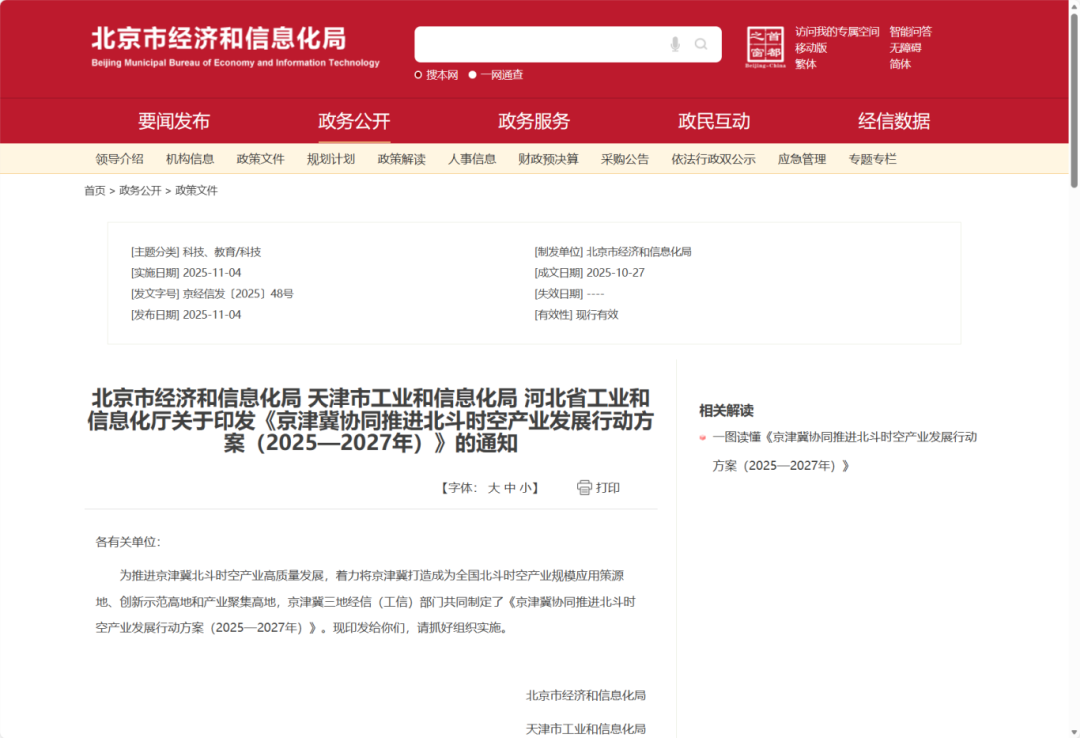Select the 搜本网 radio button
The height and width of the screenshot is (738, 1080).
point(417,74)
